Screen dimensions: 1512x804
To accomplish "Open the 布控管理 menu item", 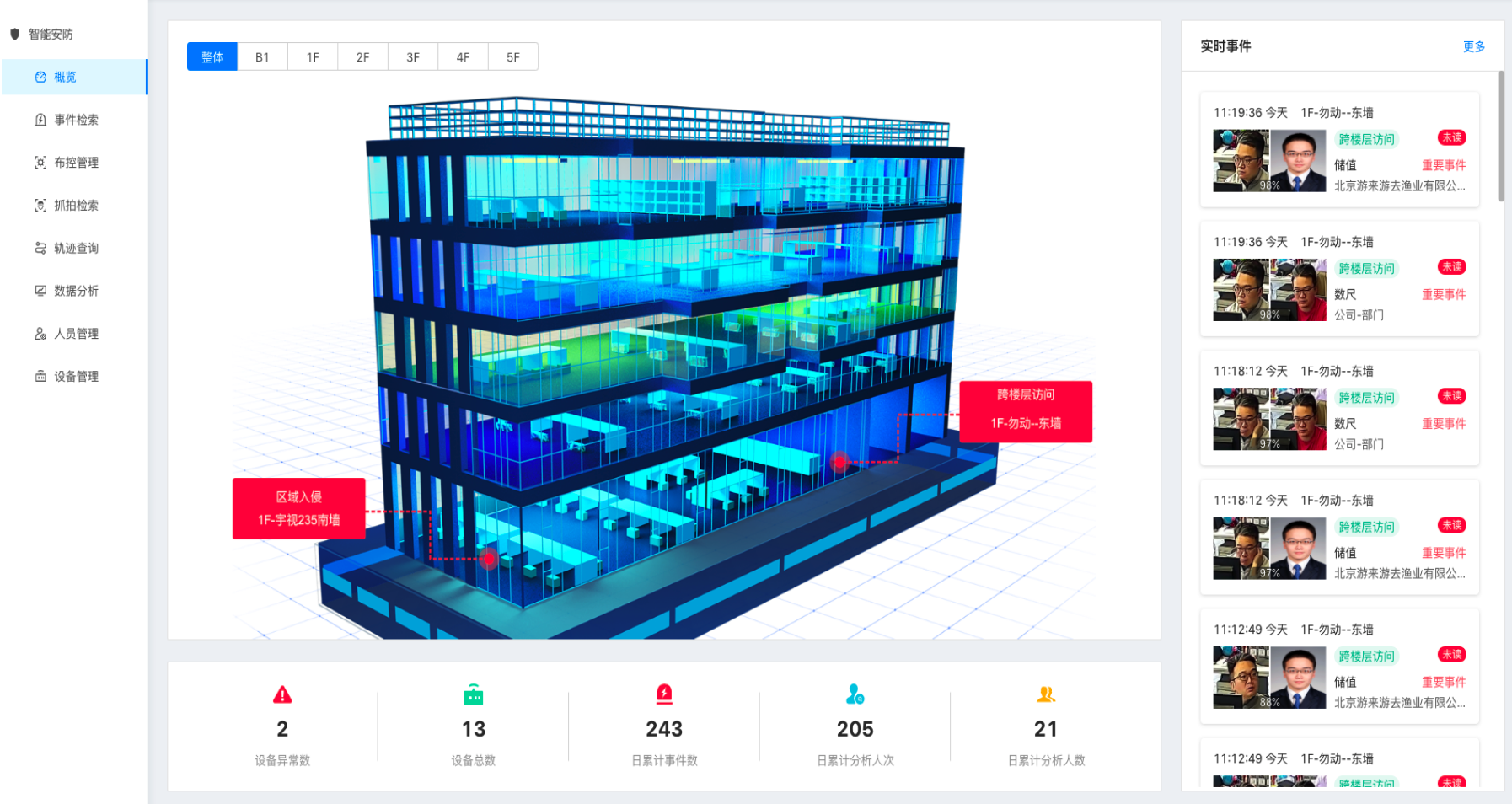I will click(x=74, y=163).
